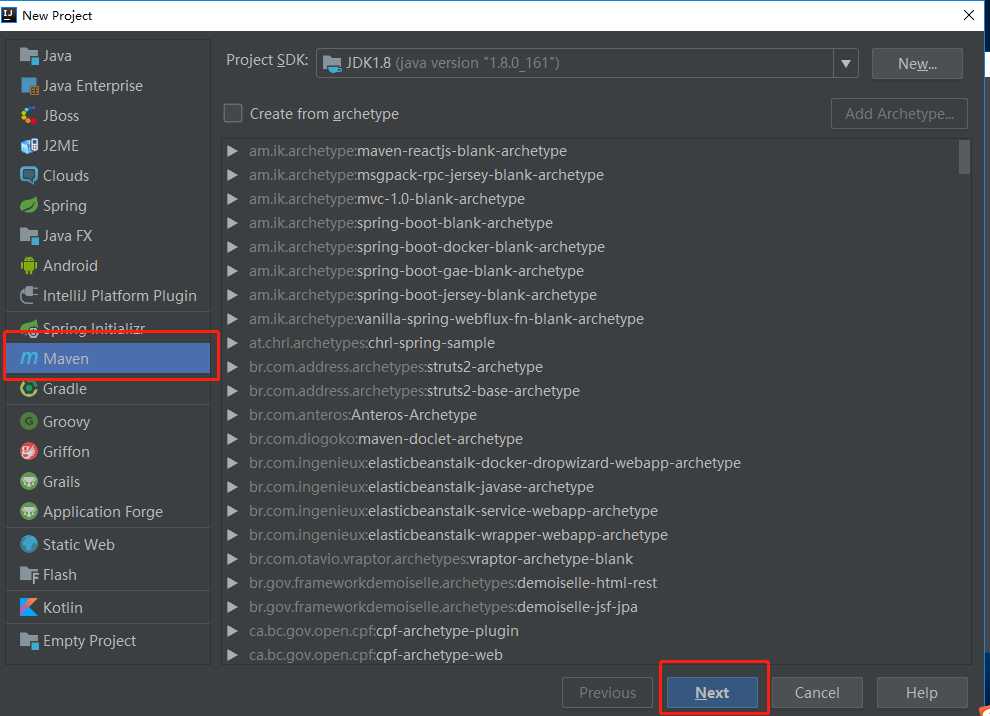Select the Java FX icon

(x=29, y=236)
